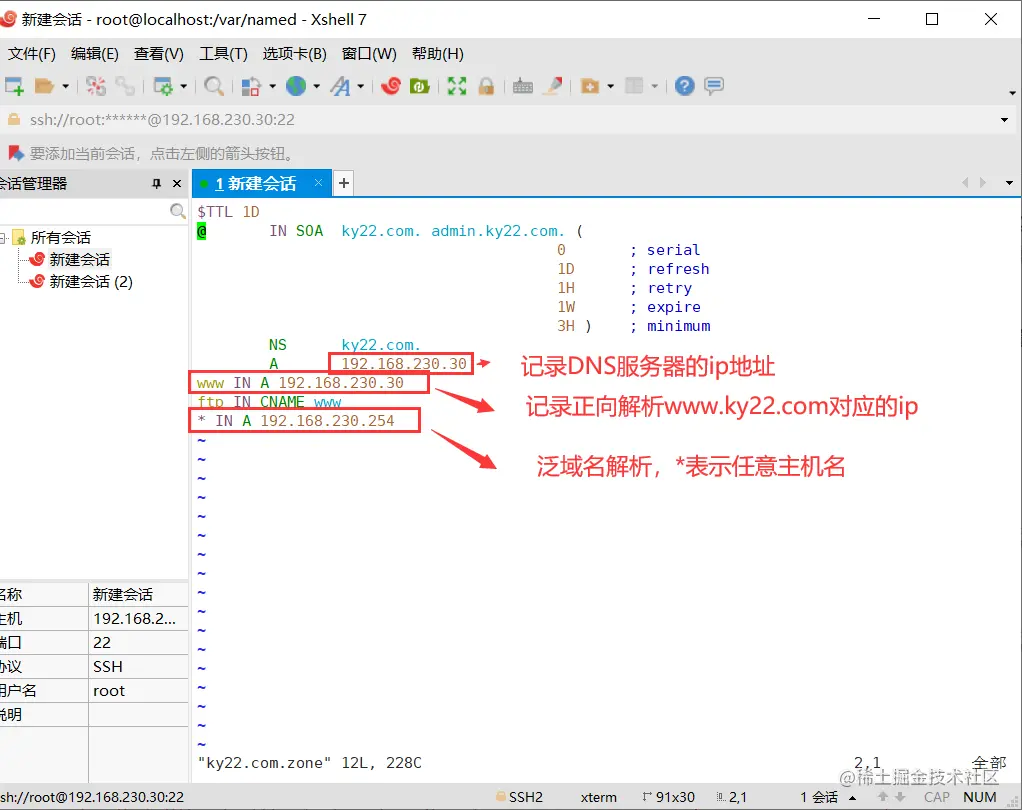The height and width of the screenshot is (810, 1022).
Task: Open the 选项卡(B) menu
Action: [x=295, y=54]
